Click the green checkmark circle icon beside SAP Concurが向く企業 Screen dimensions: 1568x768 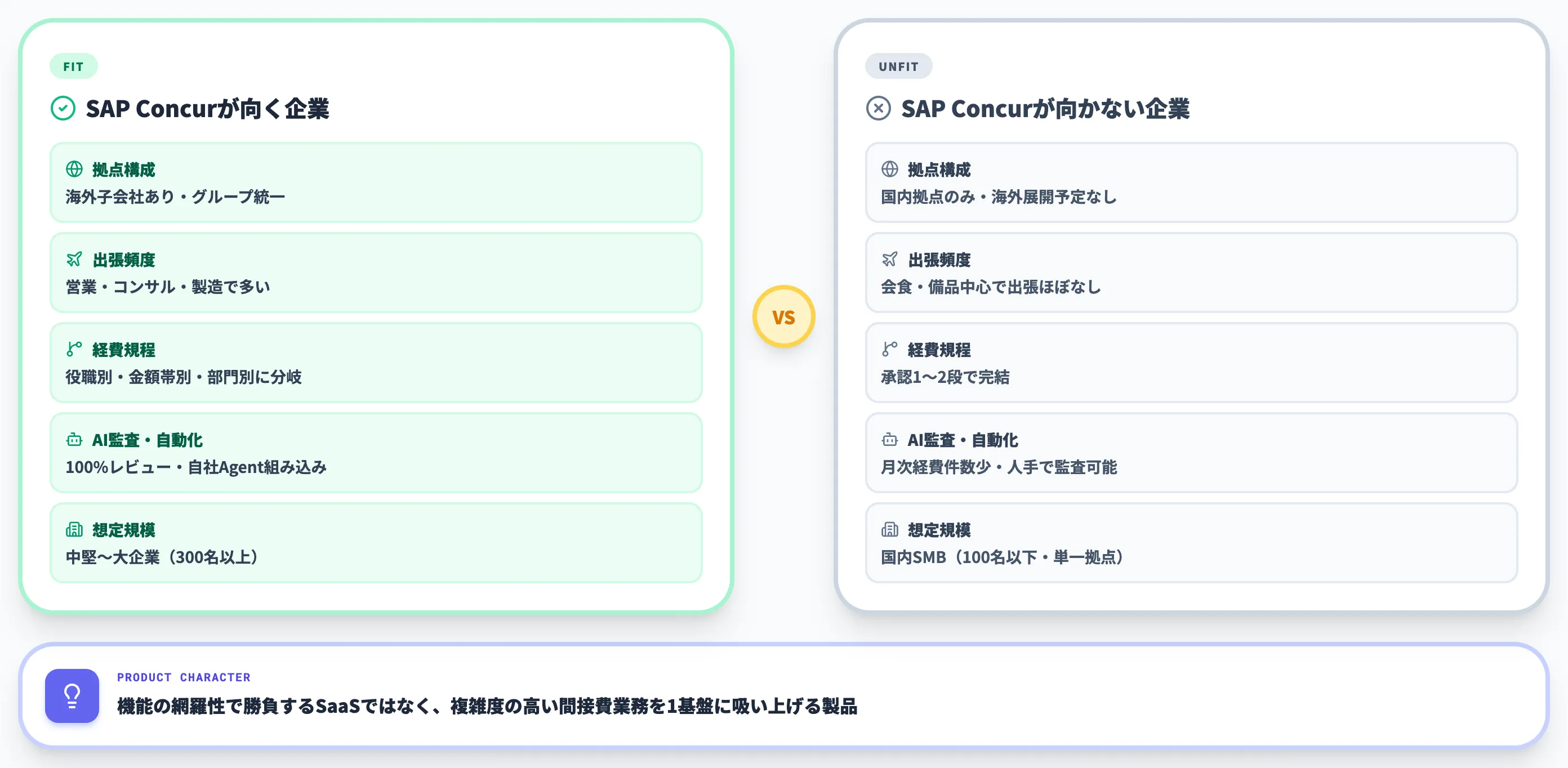pos(63,108)
